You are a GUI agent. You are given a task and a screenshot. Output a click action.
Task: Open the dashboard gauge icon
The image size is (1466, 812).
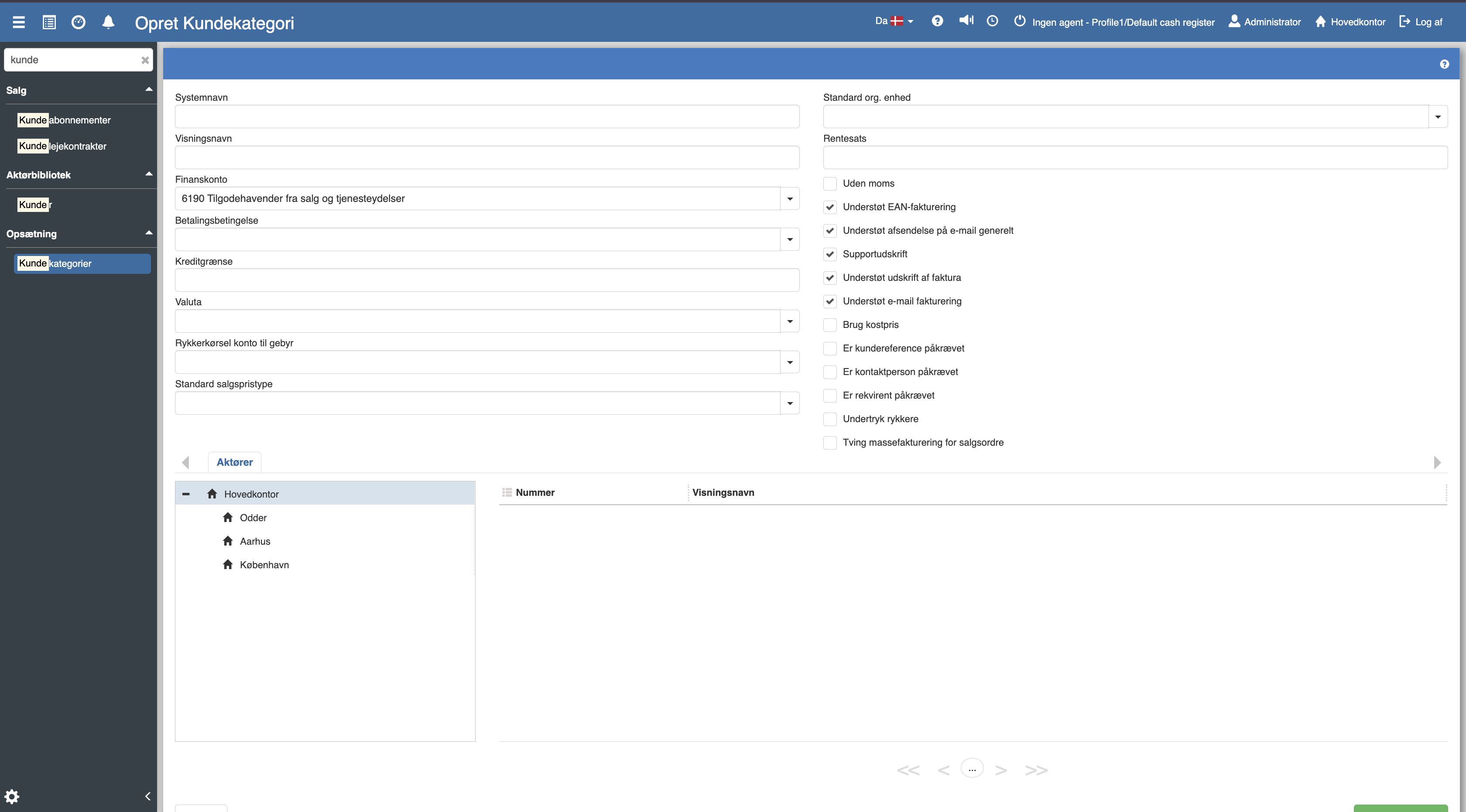(x=79, y=22)
